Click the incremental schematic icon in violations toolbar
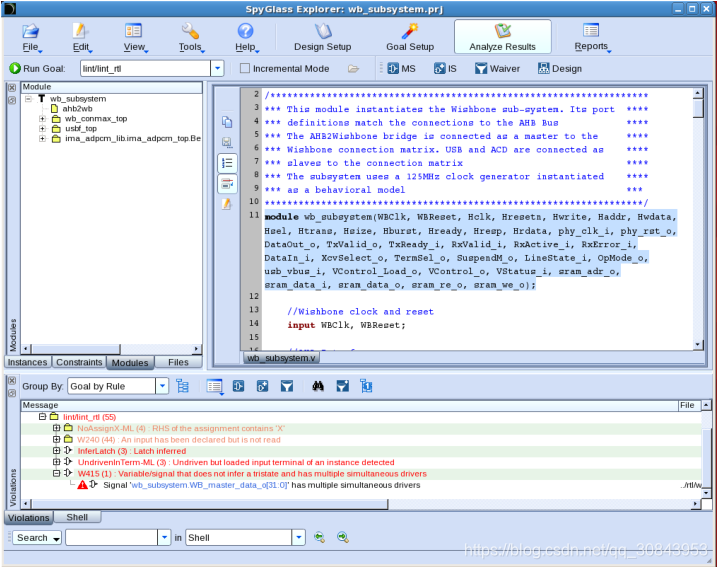The height and width of the screenshot is (569, 718). point(262,386)
